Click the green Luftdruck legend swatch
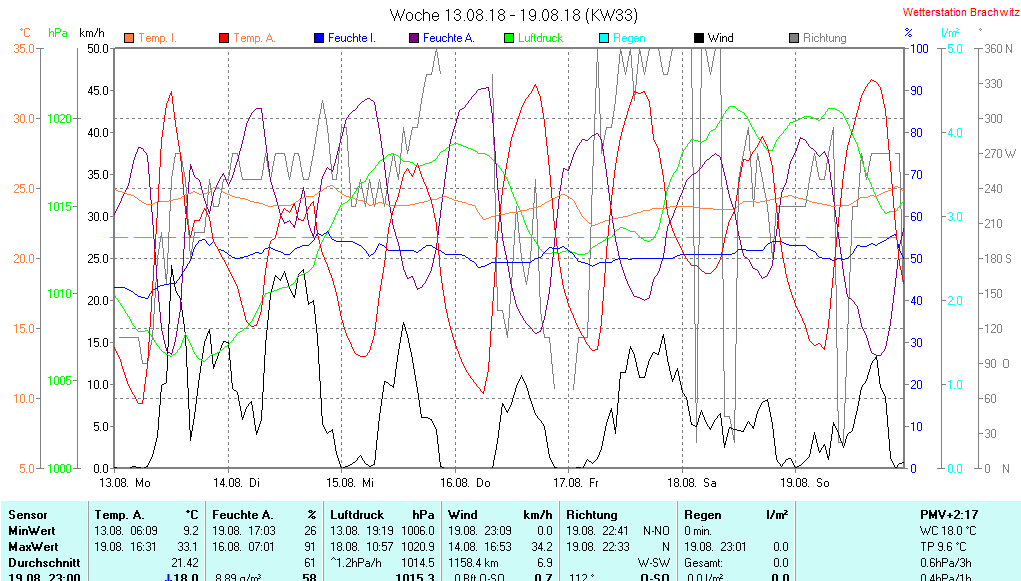Viewport: 1021px width, 581px height. (509, 38)
